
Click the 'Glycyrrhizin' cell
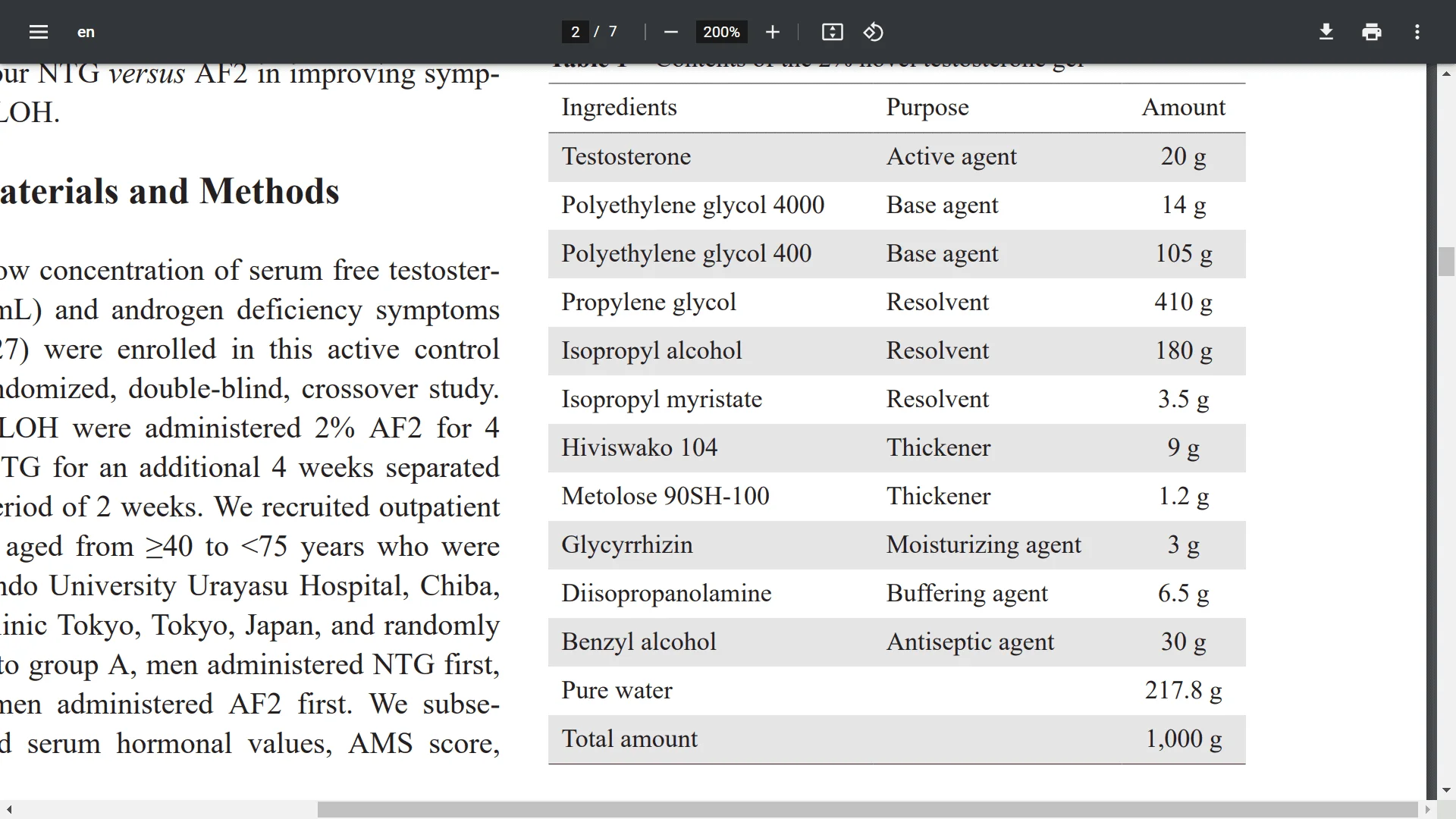point(626,545)
